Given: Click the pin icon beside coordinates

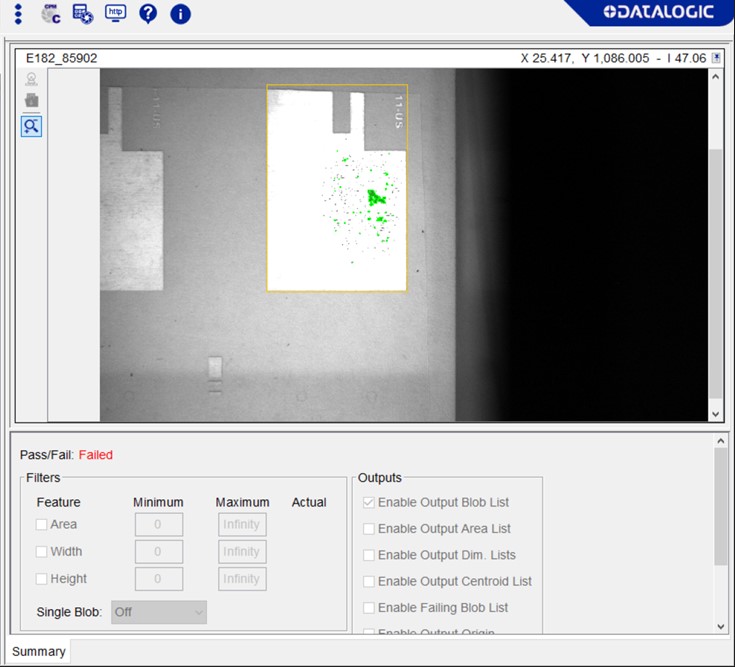Looking at the screenshot, I should (716, 58).
